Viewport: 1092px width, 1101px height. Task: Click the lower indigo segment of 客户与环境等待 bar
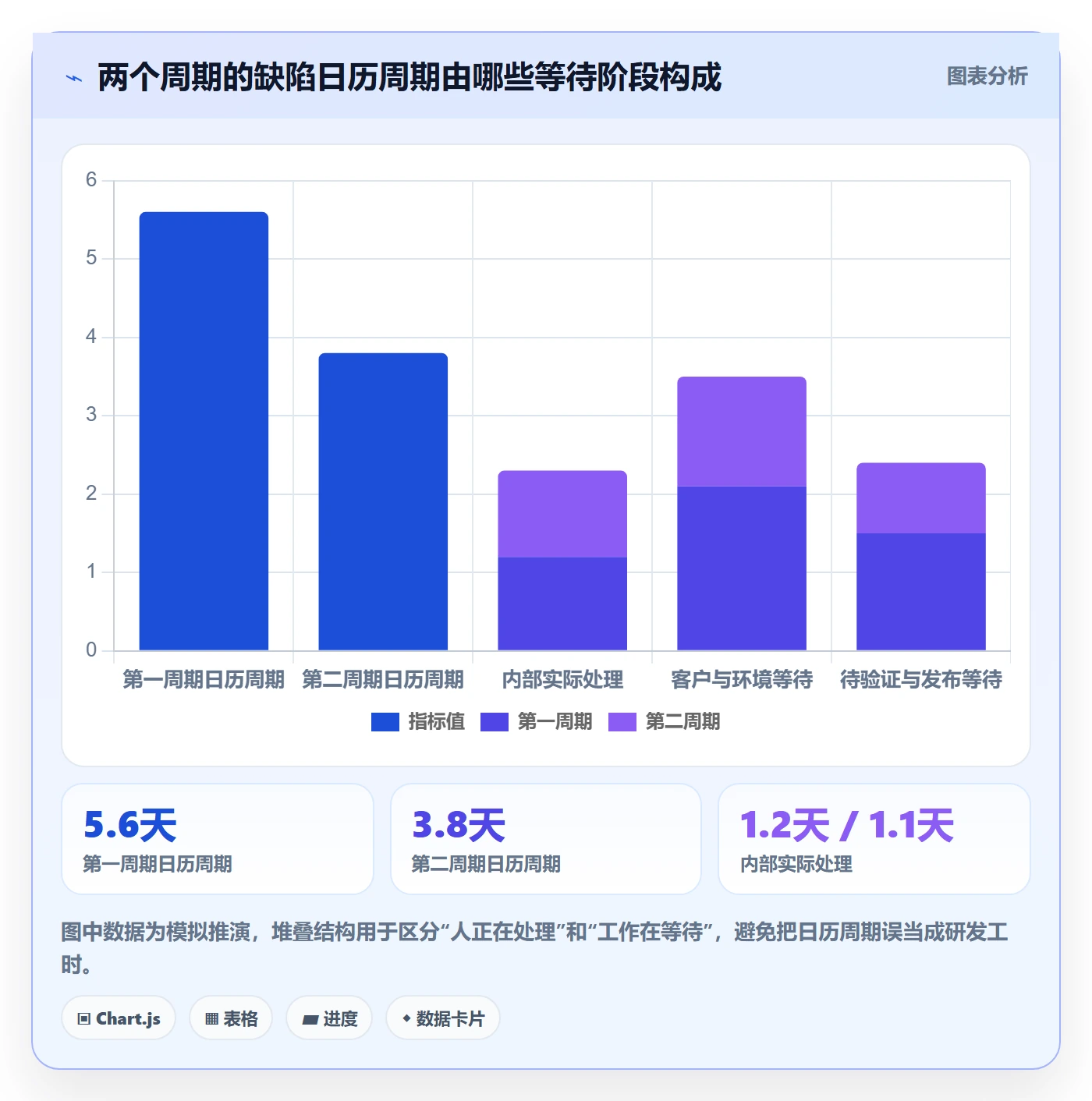click(742, 568)
